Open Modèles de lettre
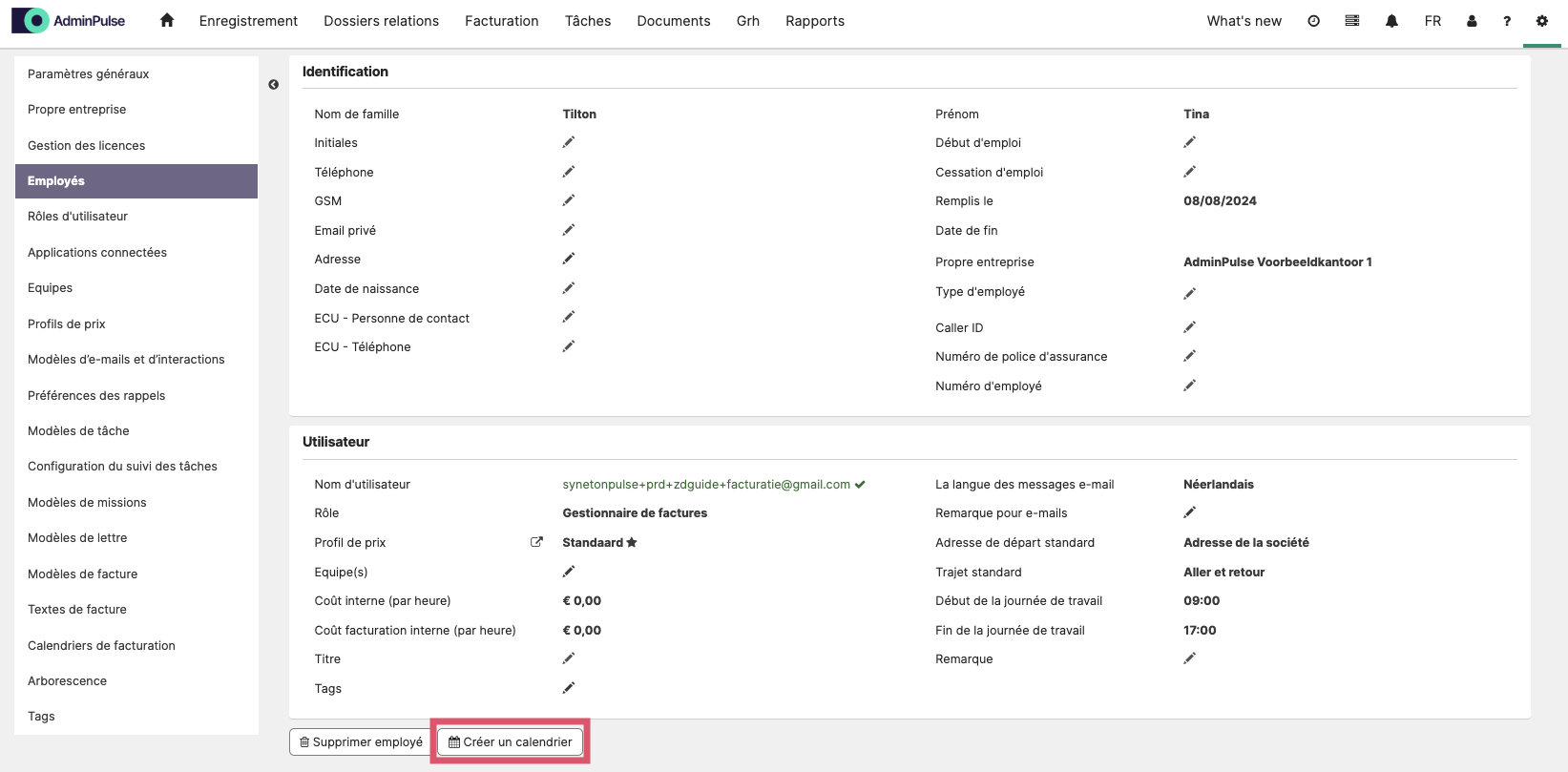Viewport: 1568px width, 772px height. [136, 538]
